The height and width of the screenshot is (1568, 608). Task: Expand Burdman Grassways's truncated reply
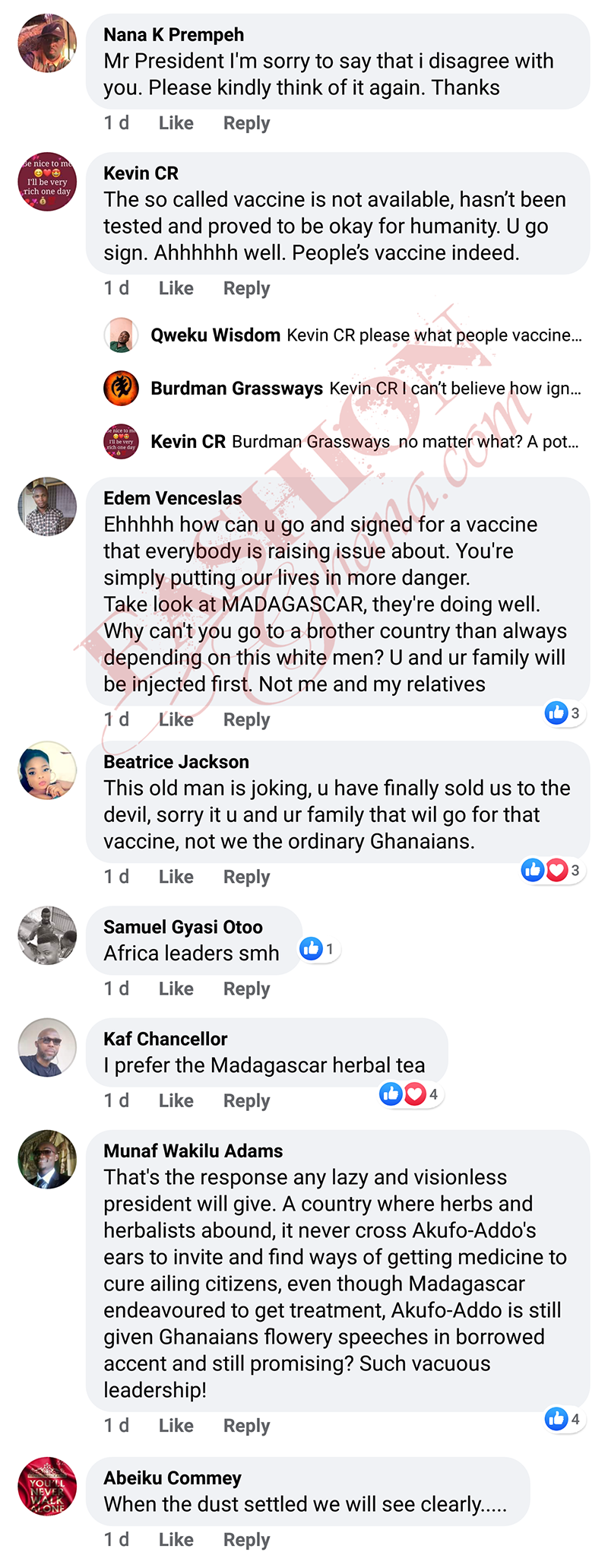[454, 389]
